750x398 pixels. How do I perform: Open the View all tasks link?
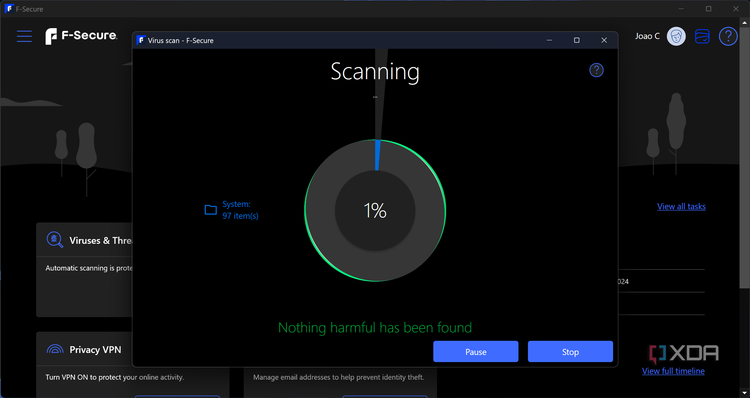(681, 207)
